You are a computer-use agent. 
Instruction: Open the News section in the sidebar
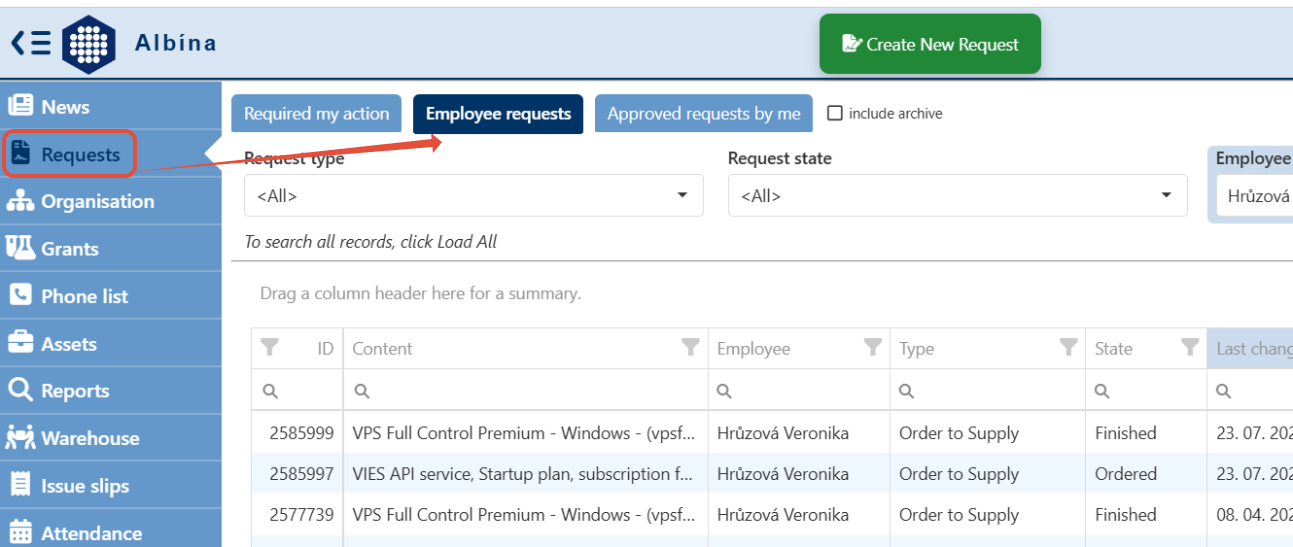coord(110,106)
